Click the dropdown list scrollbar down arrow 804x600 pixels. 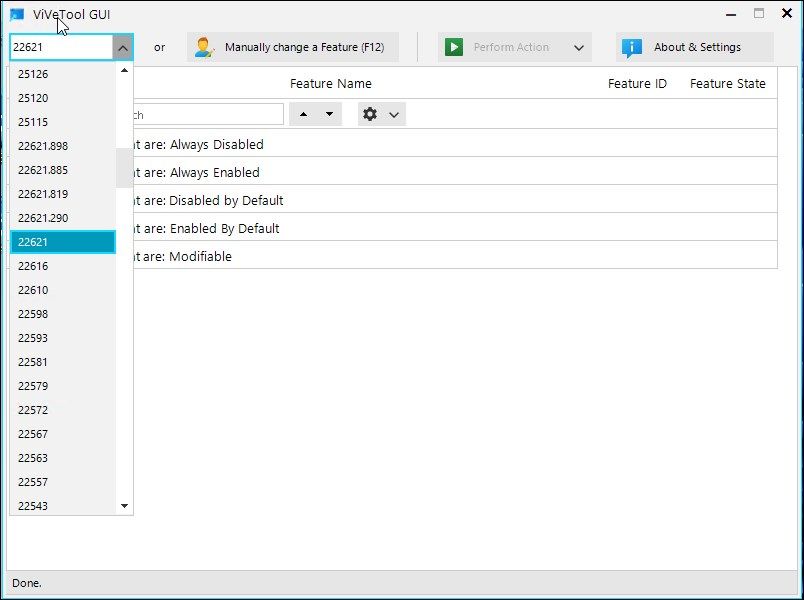(x=125, y=505)
